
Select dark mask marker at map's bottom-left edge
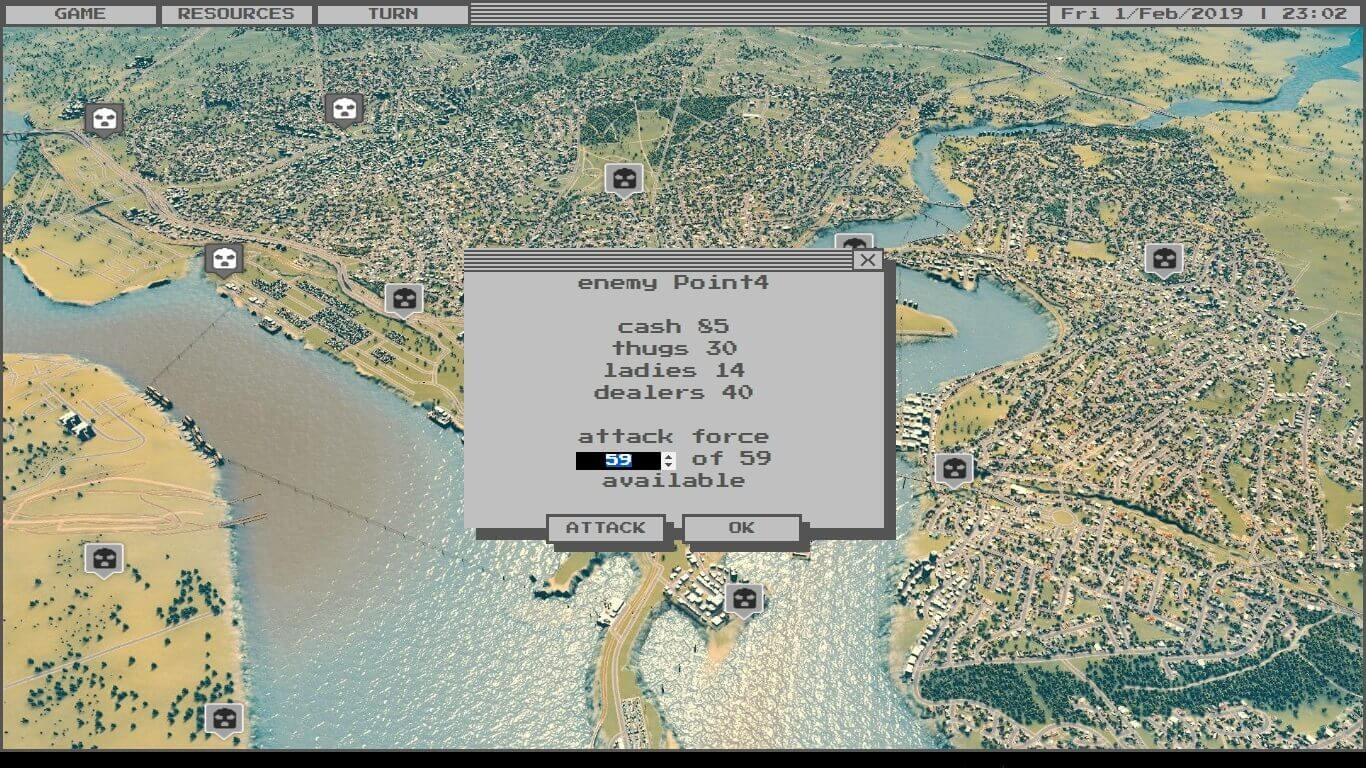224,720
